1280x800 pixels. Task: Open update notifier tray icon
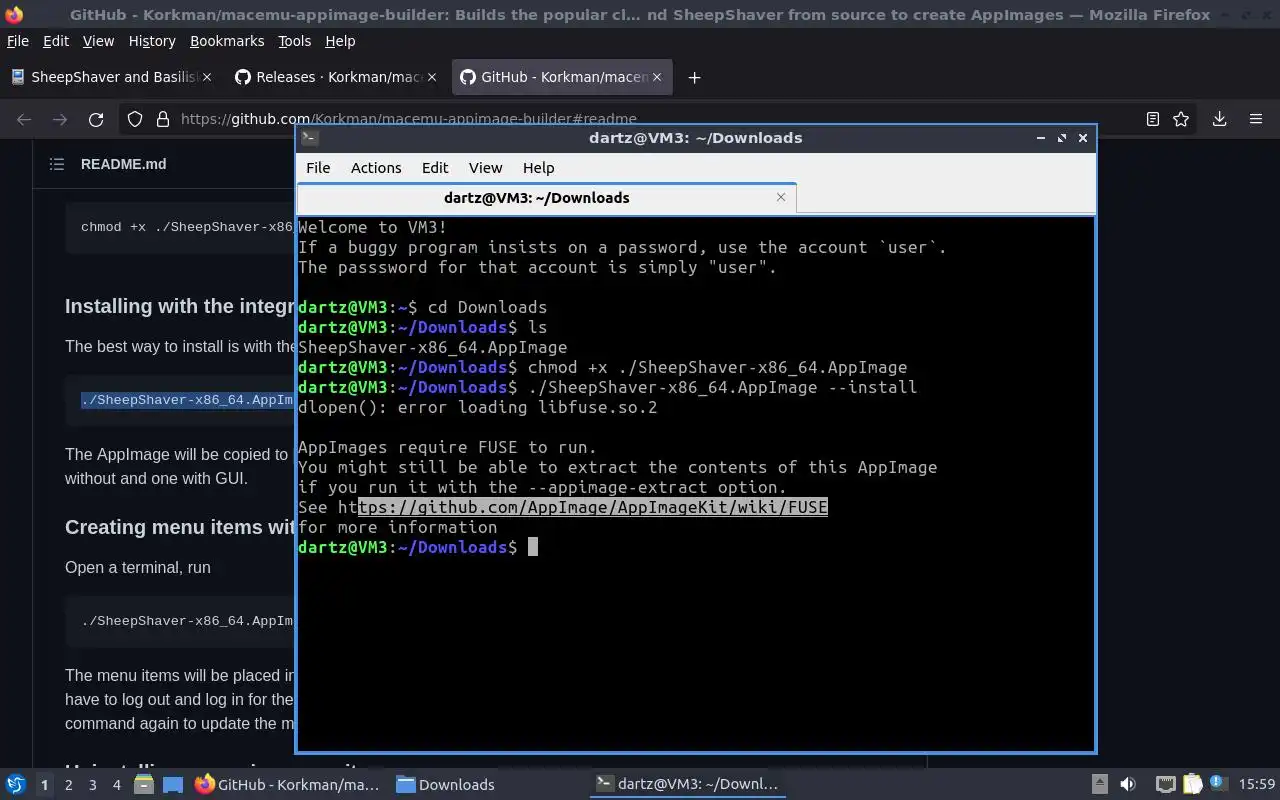(1219, 784)
